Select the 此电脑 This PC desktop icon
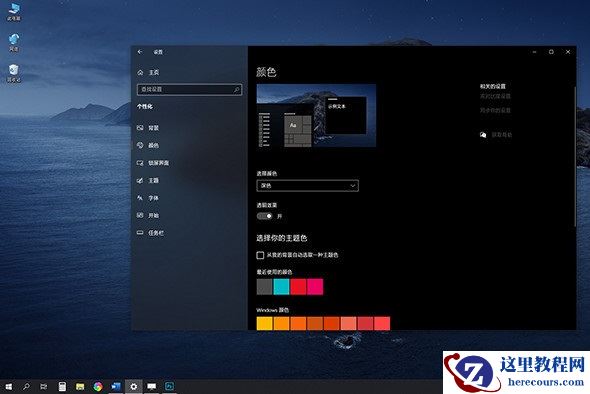The height and width of the screenshot is (394, 590). (14, 12)
